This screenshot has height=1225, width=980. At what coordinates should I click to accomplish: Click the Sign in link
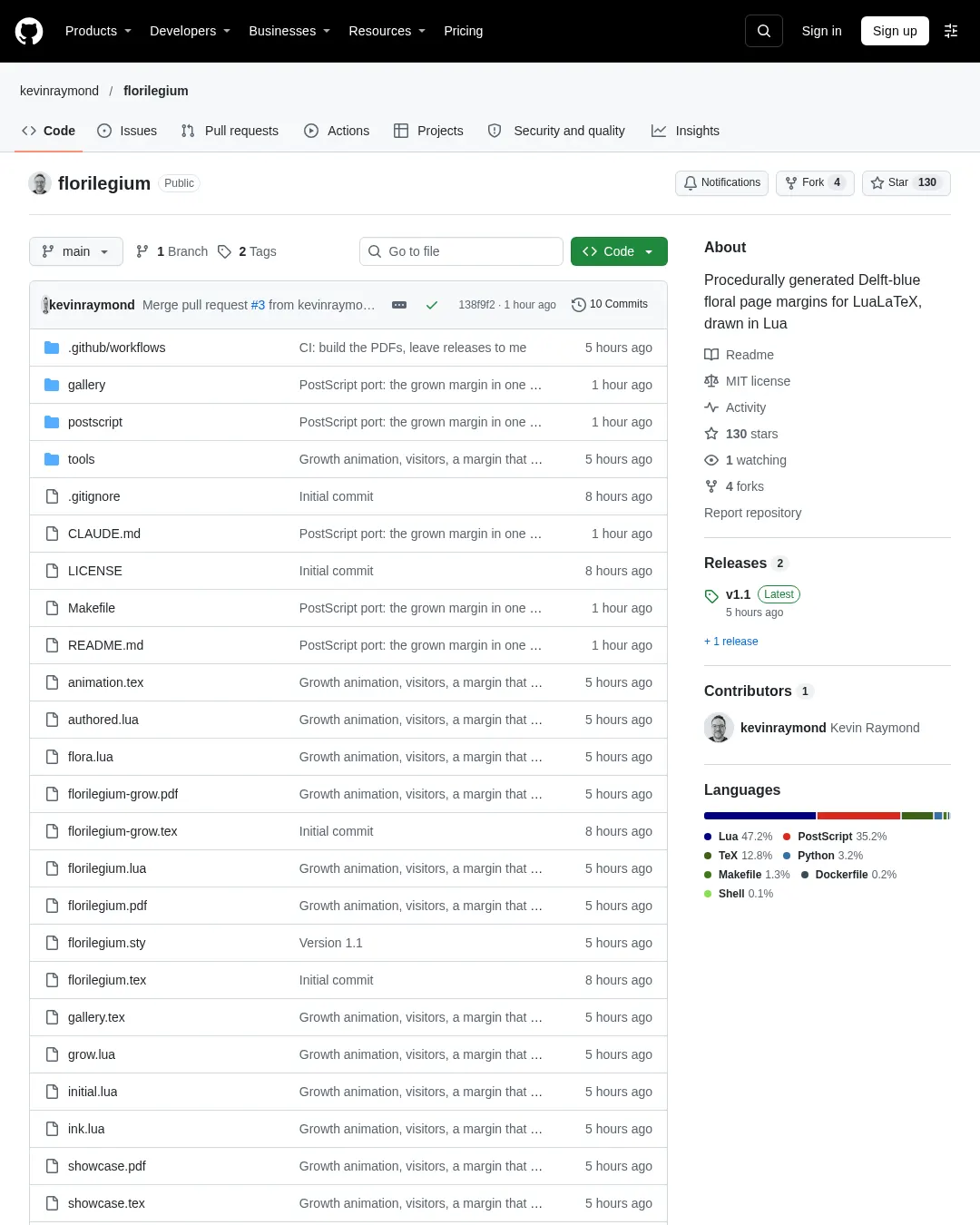coord(821,31)
